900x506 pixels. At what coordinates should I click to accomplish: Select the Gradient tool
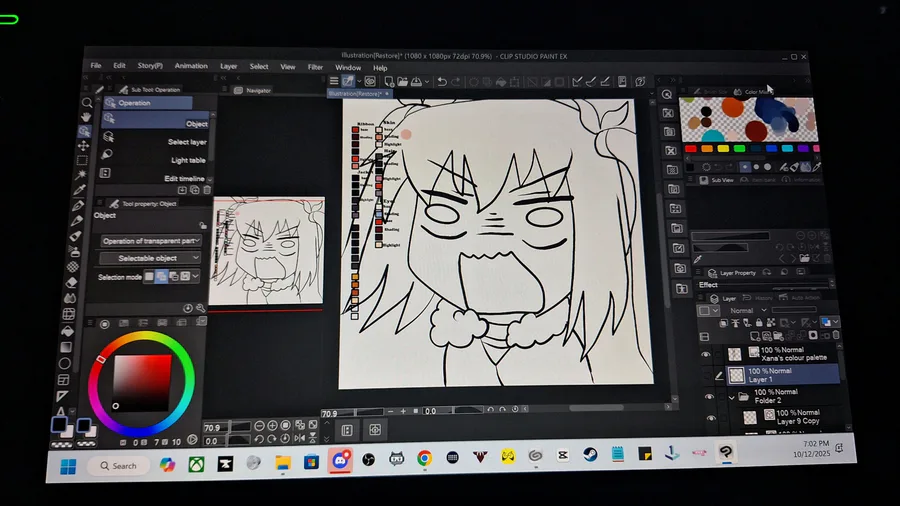pyautogui.click(x=67, y=347)
